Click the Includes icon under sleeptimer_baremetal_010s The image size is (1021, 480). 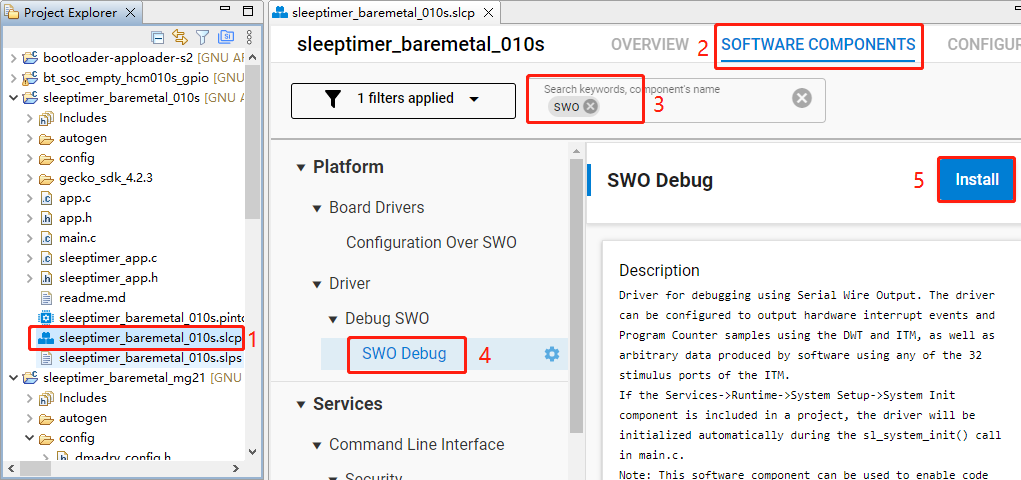46,118
